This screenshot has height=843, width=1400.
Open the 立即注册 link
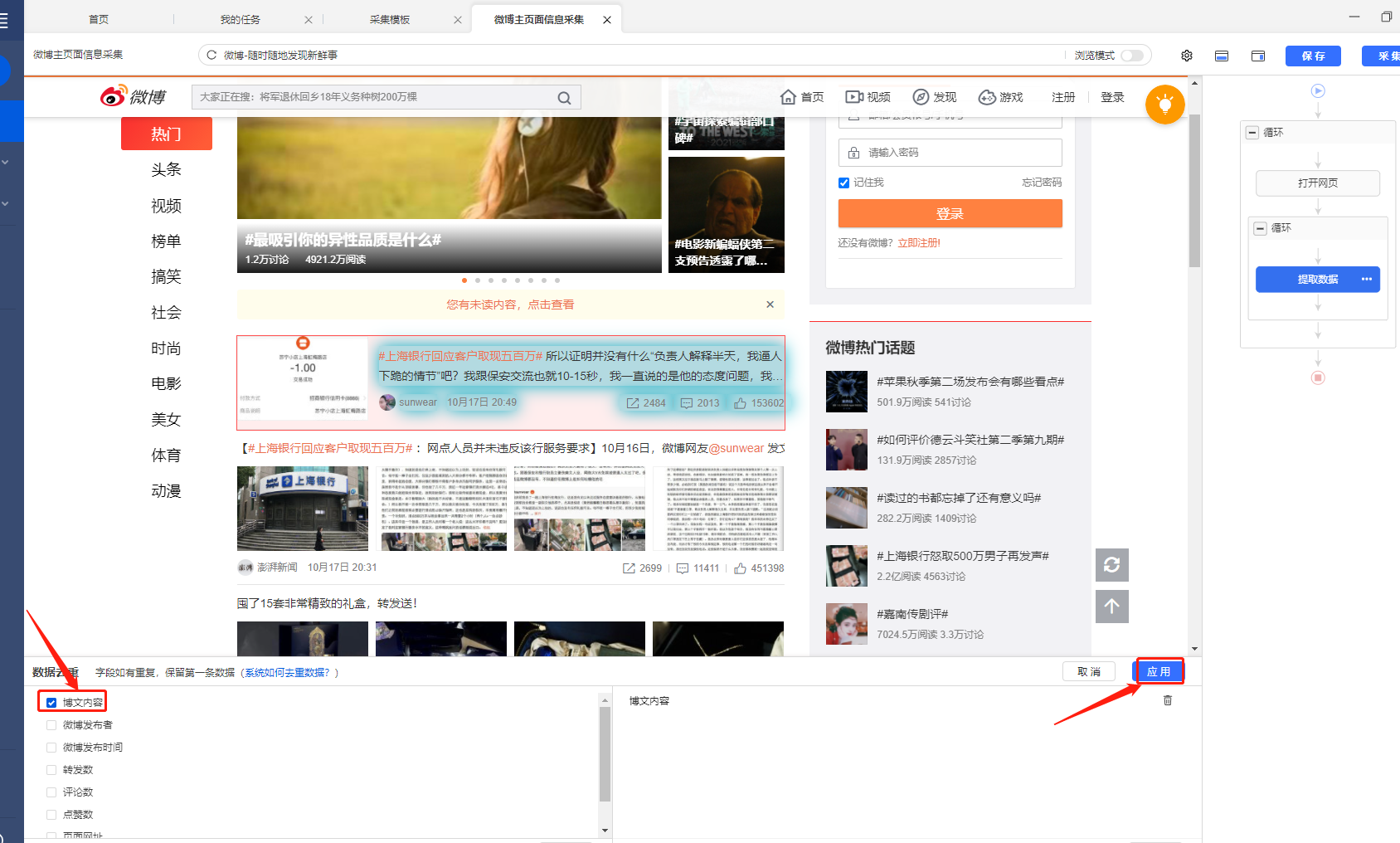point(919,243)
